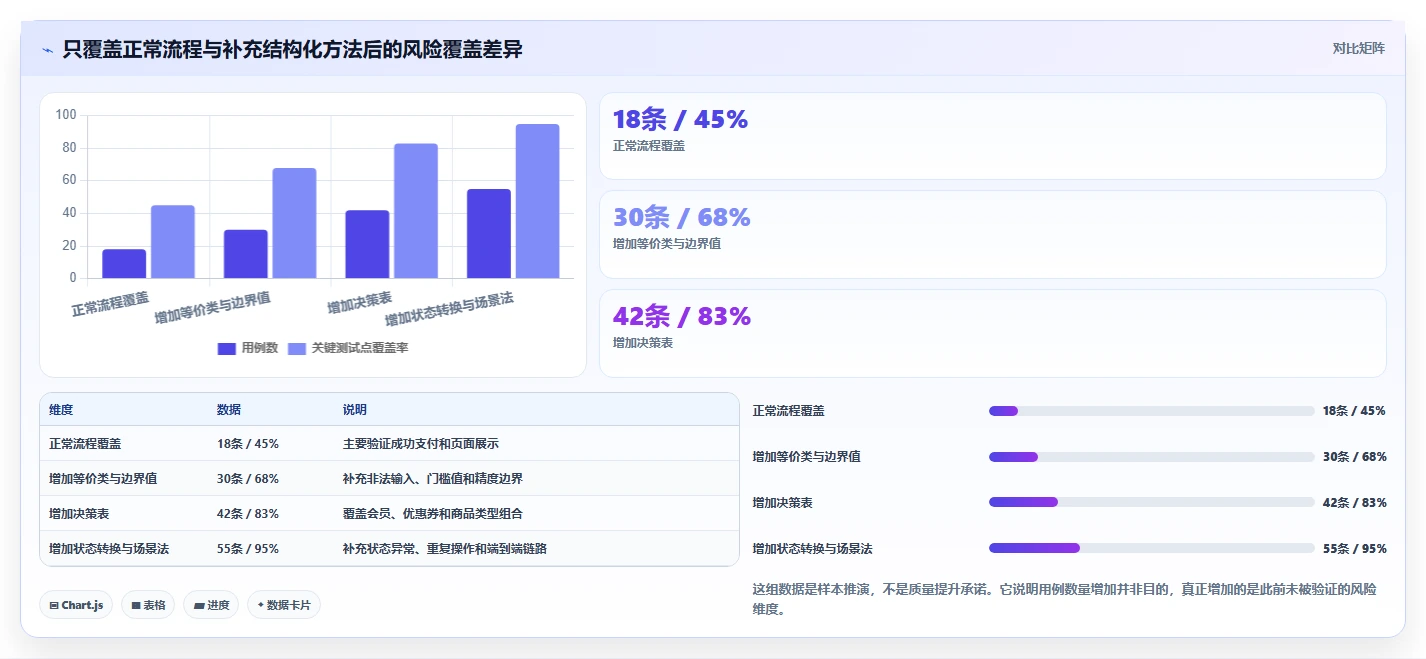
Task: Click table cell 补充非法输入、门槛值和精度边界
Action: [x=432, y=478]
